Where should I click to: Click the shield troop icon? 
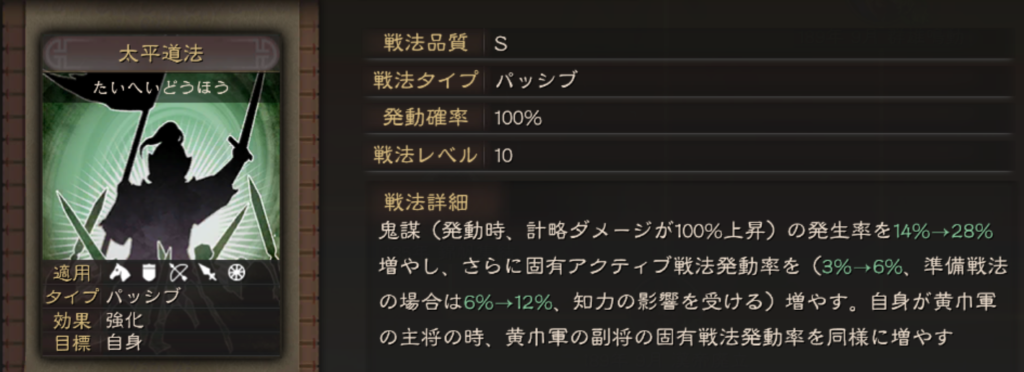click(x=148, y=273)
